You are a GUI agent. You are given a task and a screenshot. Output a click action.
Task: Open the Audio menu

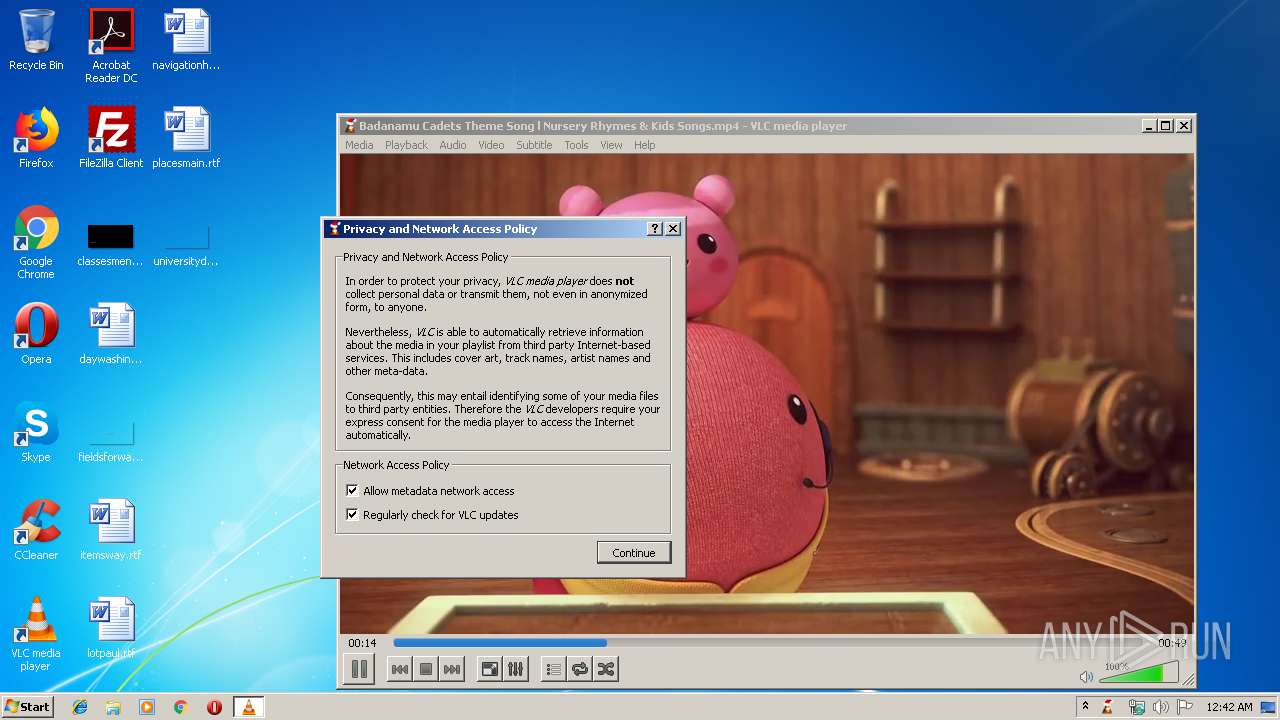453,145
